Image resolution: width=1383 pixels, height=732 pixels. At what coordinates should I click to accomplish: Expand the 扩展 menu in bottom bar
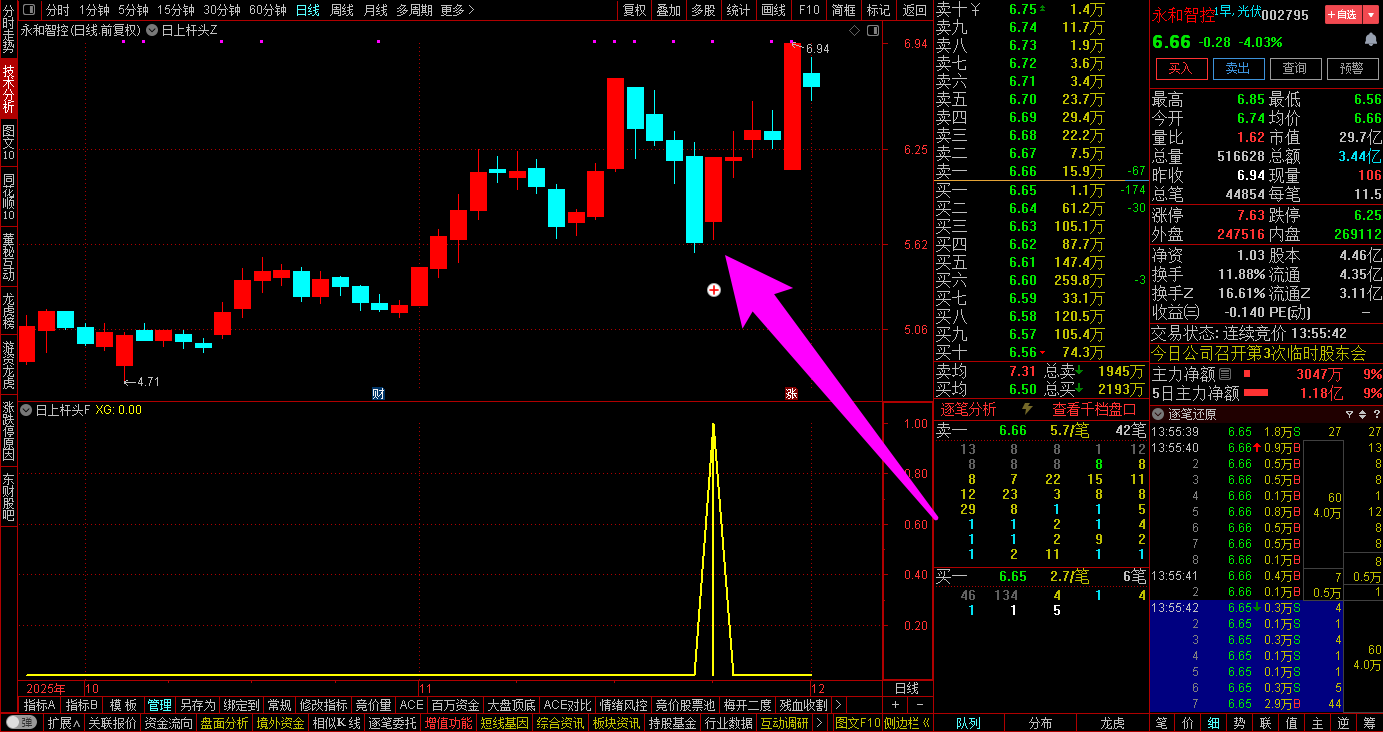[63, 722]
